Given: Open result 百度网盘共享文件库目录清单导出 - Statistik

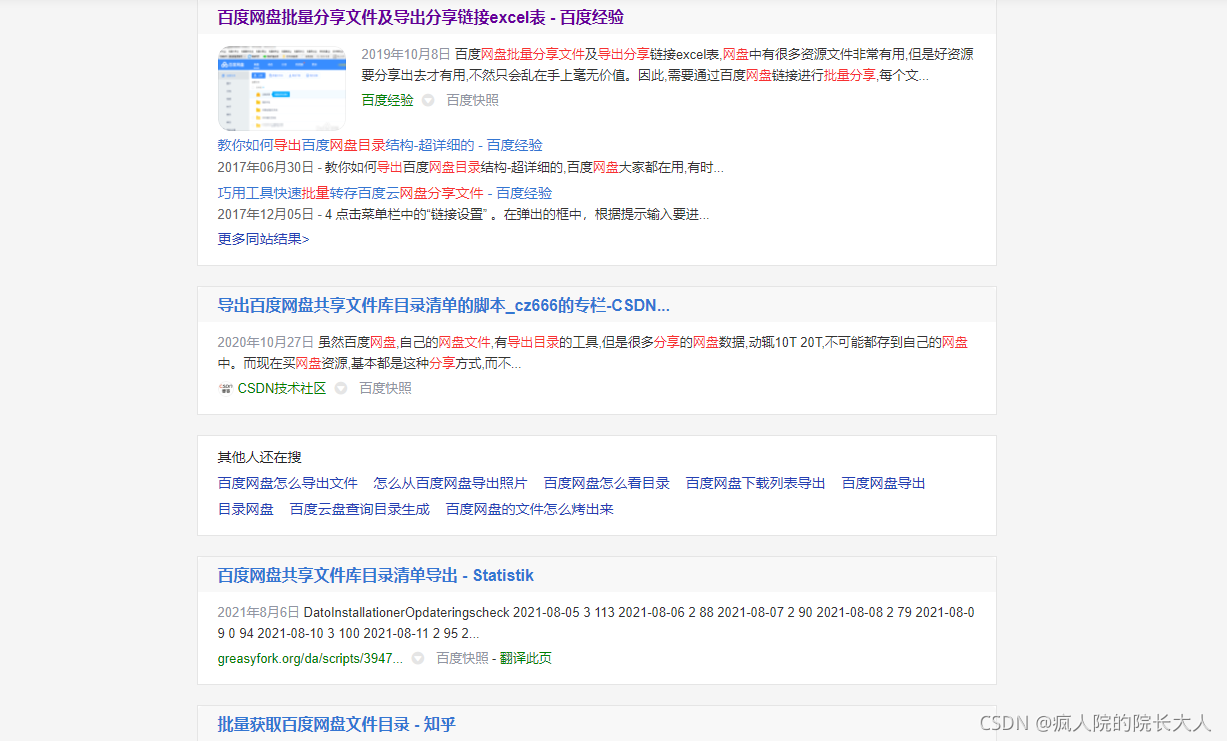Looking at the screenshot, I should point(376,575).
